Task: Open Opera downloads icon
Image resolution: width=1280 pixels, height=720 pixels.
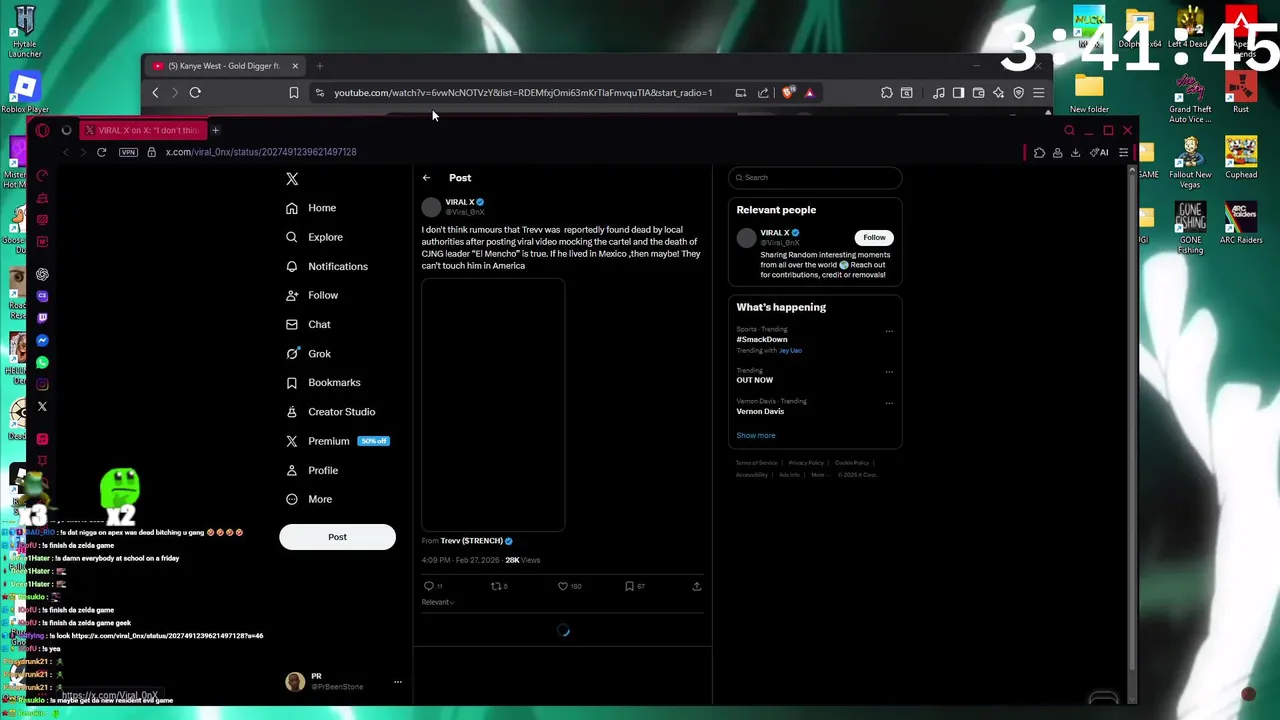Action: click(1075, 153)
